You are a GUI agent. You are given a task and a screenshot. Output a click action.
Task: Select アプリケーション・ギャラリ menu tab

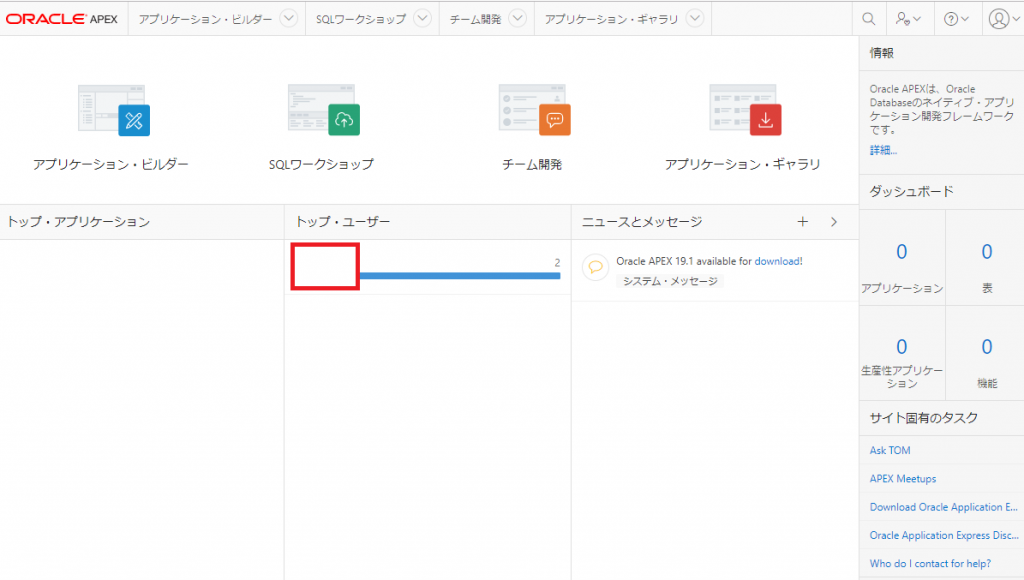pos(611,19)
